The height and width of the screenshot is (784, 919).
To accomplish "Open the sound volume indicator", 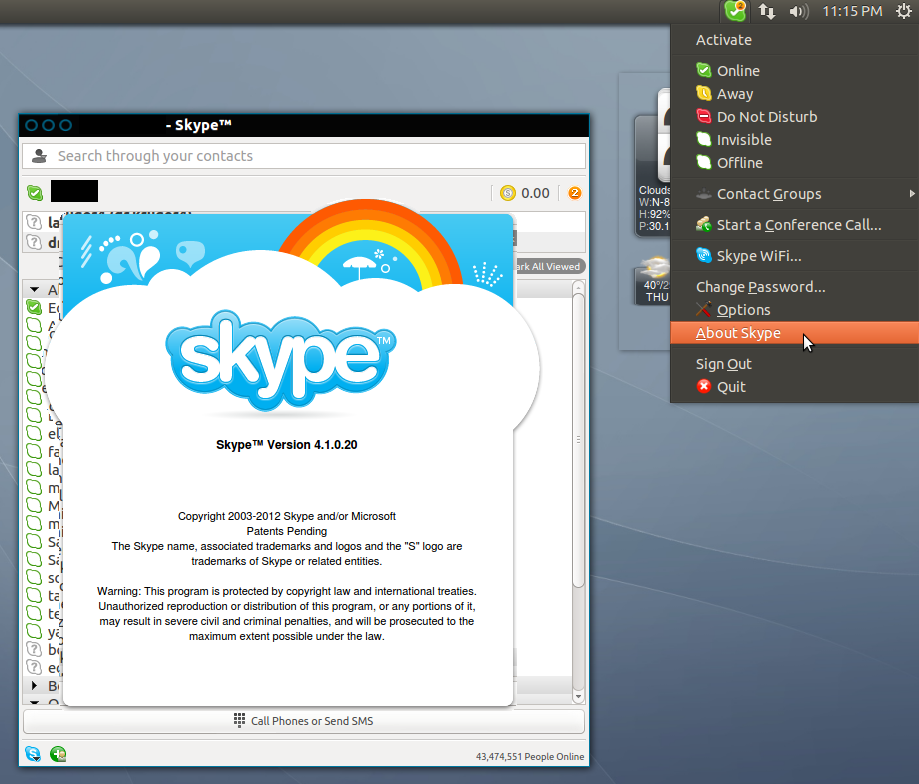I will click(x=798, y=11).
